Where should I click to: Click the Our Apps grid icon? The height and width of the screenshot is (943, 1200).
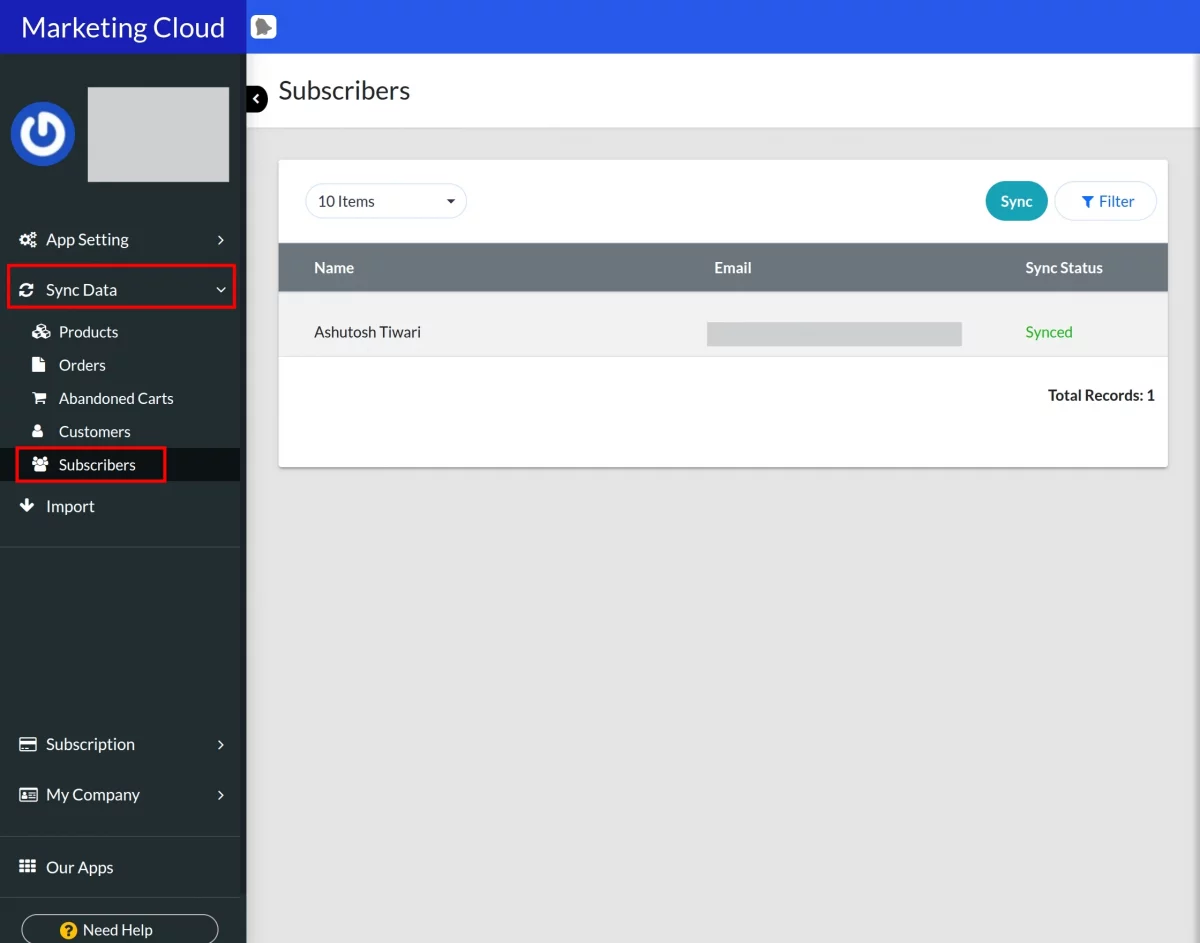tap(28, 867)
